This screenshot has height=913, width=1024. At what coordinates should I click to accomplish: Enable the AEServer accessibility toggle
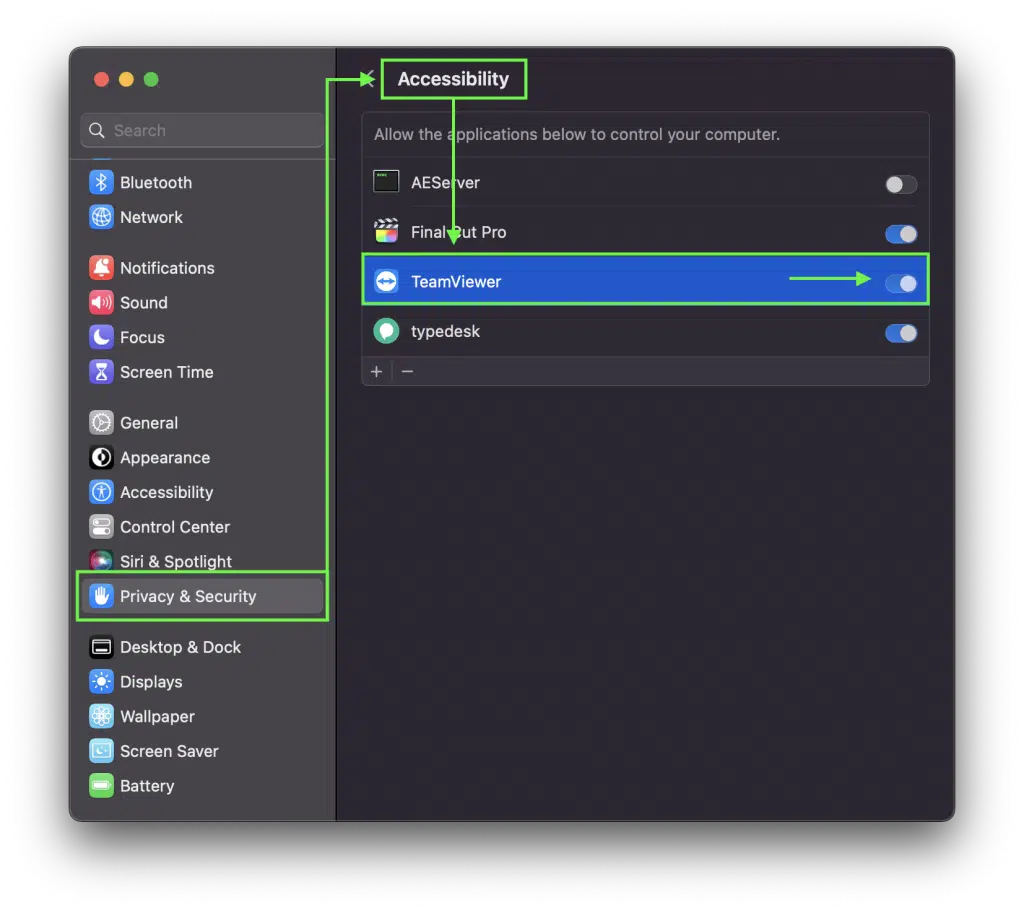tap(901, 185)
